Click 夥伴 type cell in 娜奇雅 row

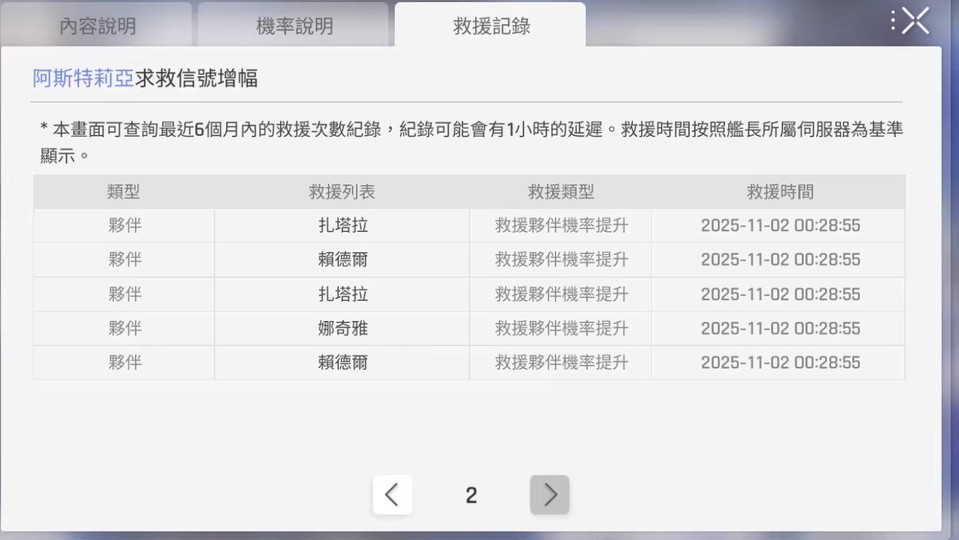tap(124, 328)
